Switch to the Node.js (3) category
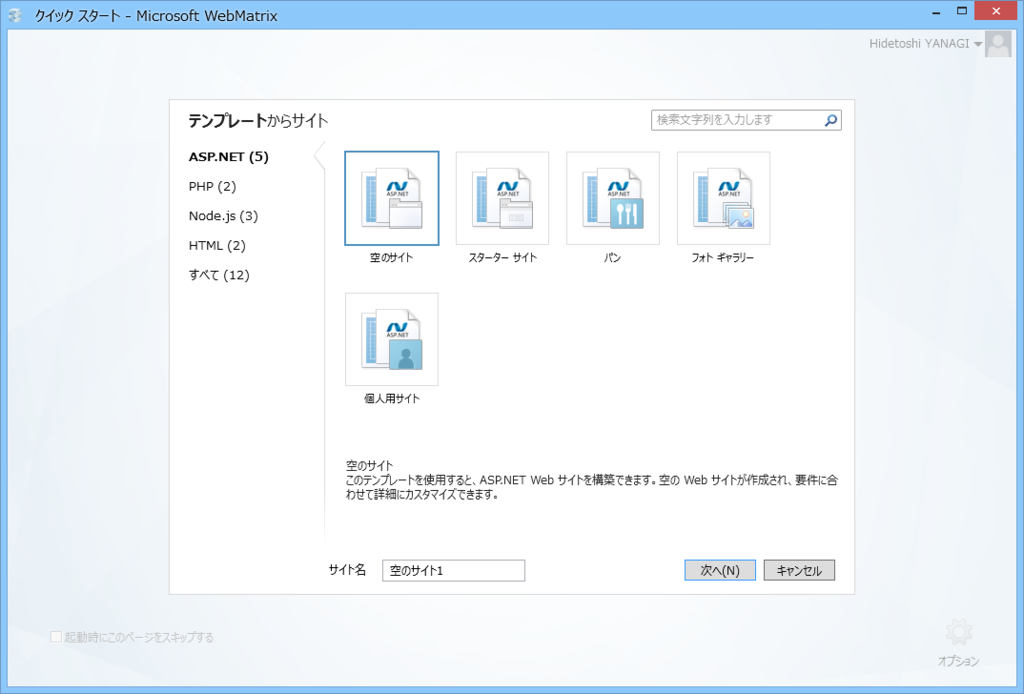Viewport: 1024px width, 694px height. [223, 215]
